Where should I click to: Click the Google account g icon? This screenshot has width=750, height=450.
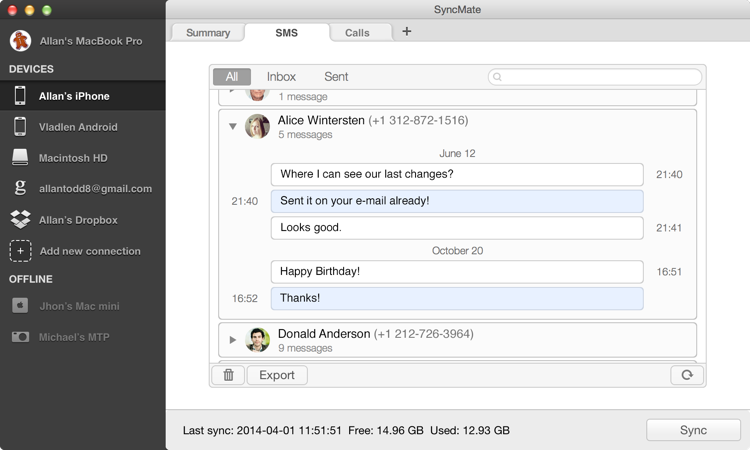pos(20,188)
